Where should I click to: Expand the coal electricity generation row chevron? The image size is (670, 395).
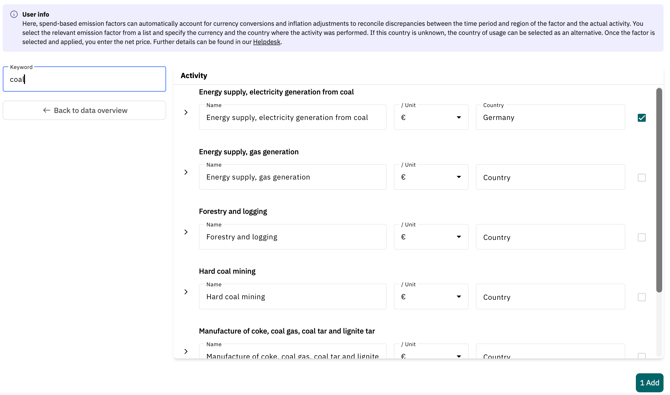point(186,112)
